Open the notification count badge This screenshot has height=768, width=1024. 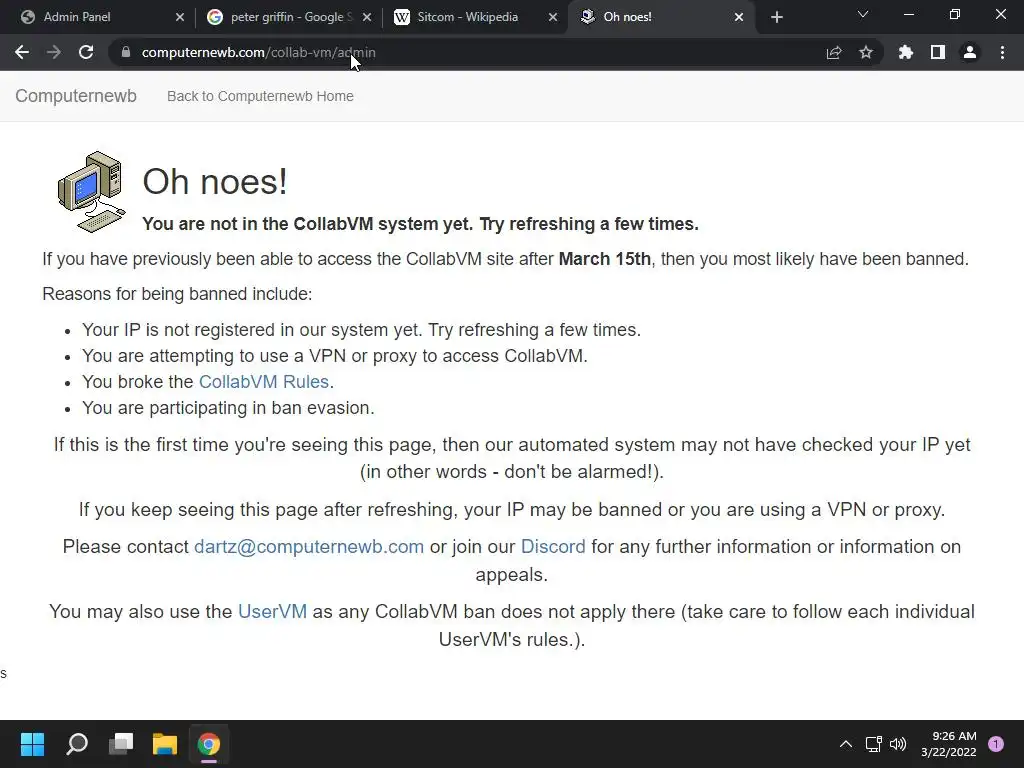(996, 744)
